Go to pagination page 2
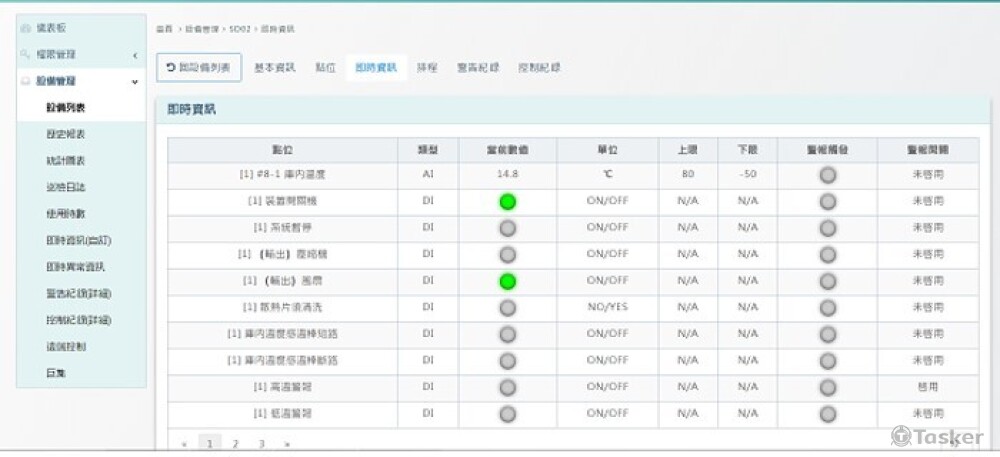Viewport: 1000px width, 457px height. click(x=235, y=444)
